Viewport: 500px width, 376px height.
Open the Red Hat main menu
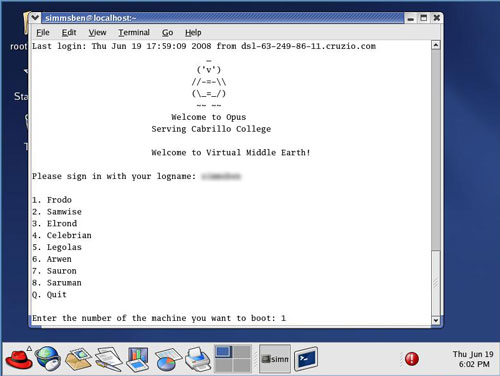click(19, 359)
